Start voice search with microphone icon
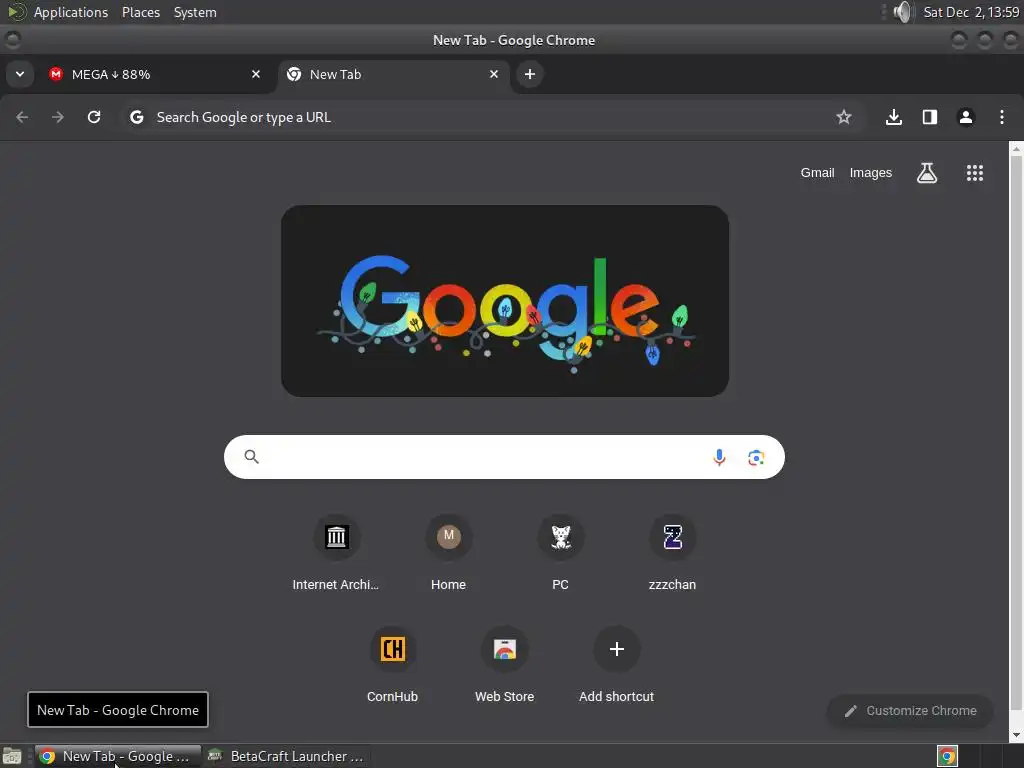1024x768 pixels. tap(719, 457)
